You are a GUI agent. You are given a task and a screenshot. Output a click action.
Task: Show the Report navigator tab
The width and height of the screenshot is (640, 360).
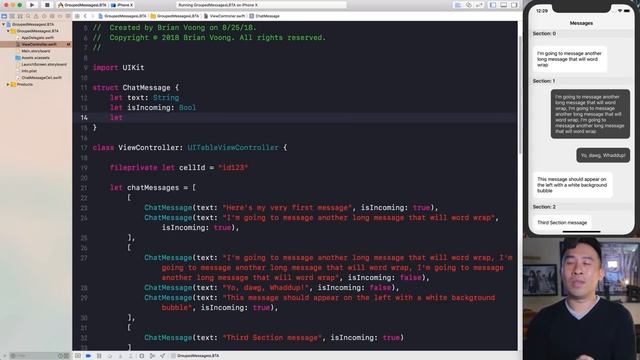click(x=67, y=16)
